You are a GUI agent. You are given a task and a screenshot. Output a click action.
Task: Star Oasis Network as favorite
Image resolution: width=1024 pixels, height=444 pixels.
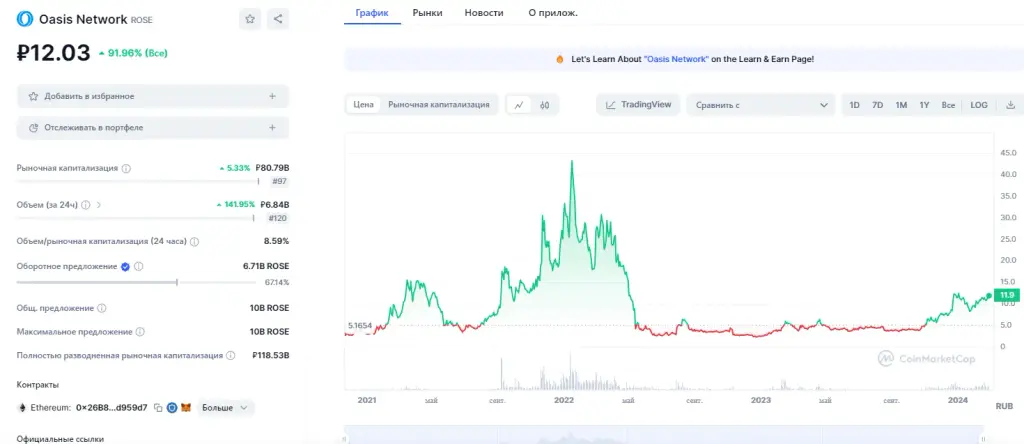(x=249, y=19)
